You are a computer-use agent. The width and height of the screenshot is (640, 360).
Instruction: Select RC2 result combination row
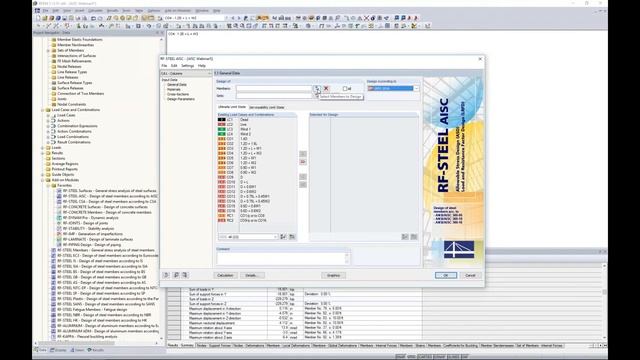tap(256, 220)
